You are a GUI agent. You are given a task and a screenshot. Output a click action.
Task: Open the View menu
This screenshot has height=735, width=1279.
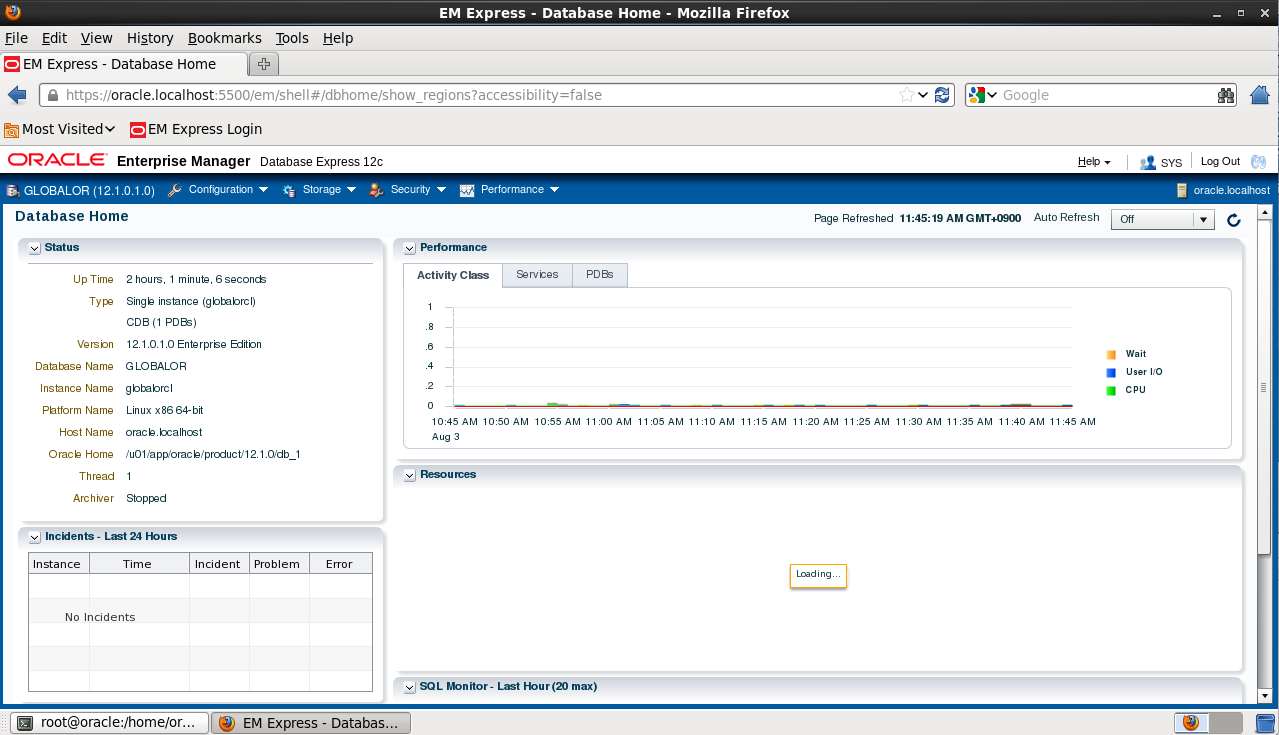97,38
